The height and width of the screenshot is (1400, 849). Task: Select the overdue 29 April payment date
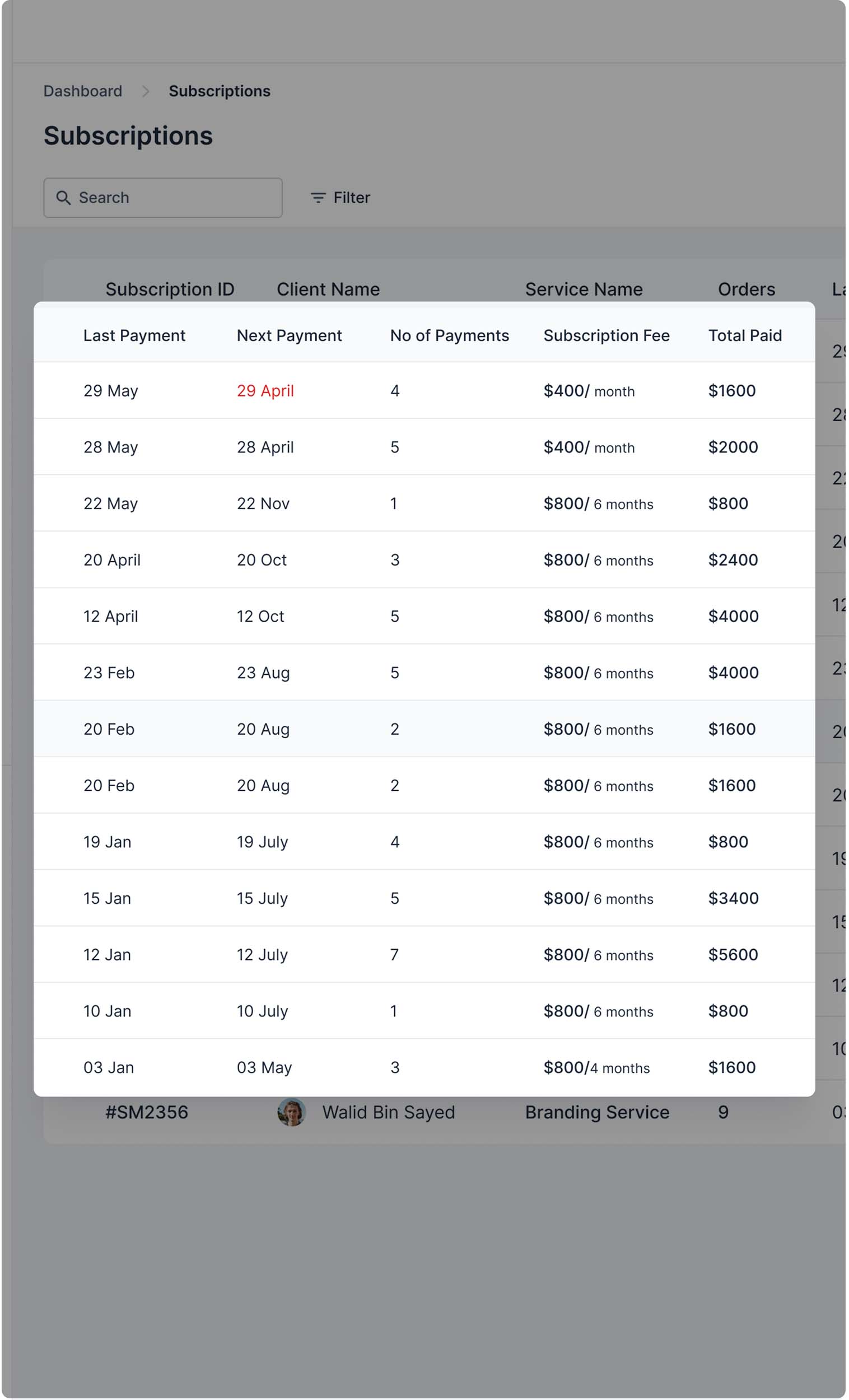tap(265, 390)
